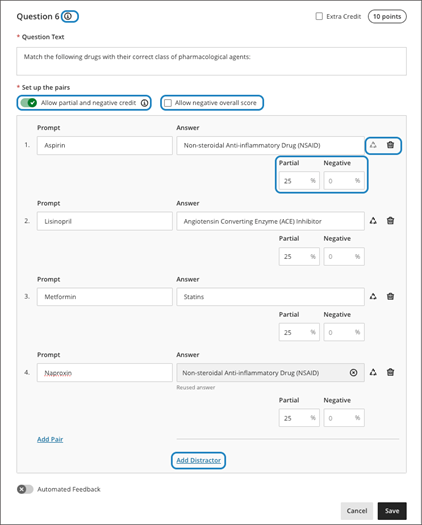Click the Add Distractor link
Viewport: 422px width, 525px height.
click(x=199, y=460)
